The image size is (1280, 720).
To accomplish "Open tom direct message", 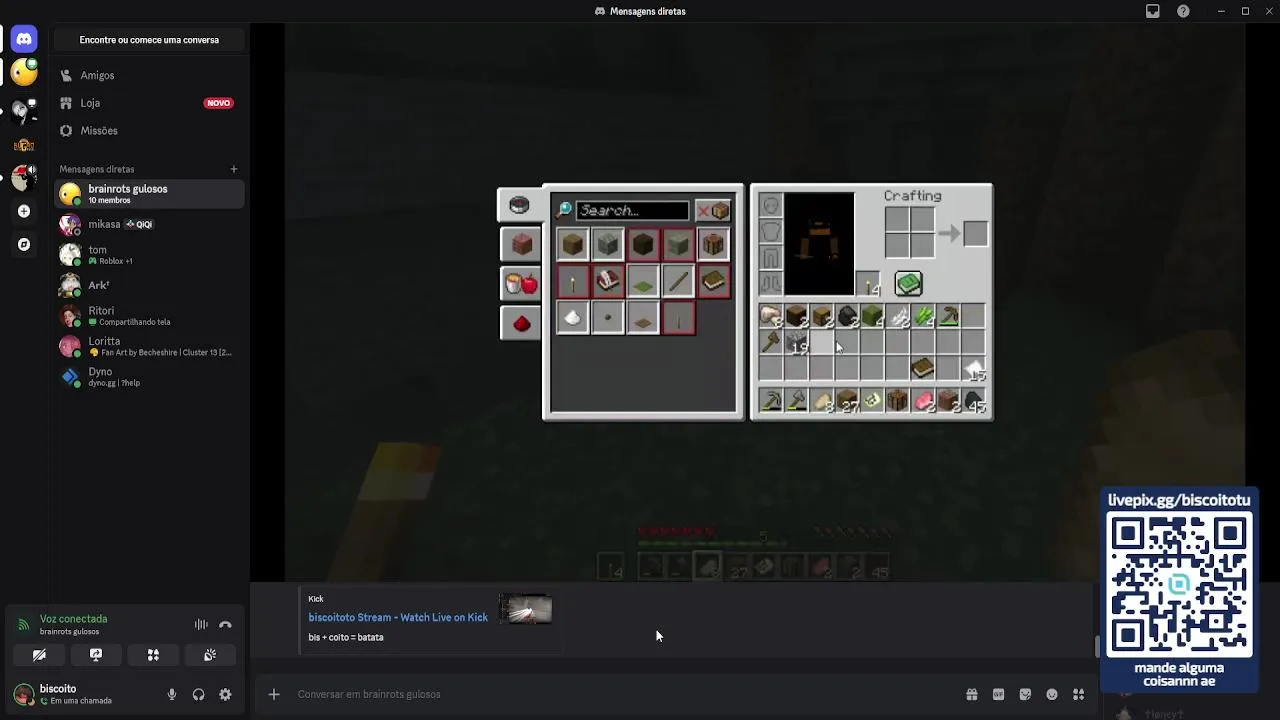I will click(x=149, y=255).
